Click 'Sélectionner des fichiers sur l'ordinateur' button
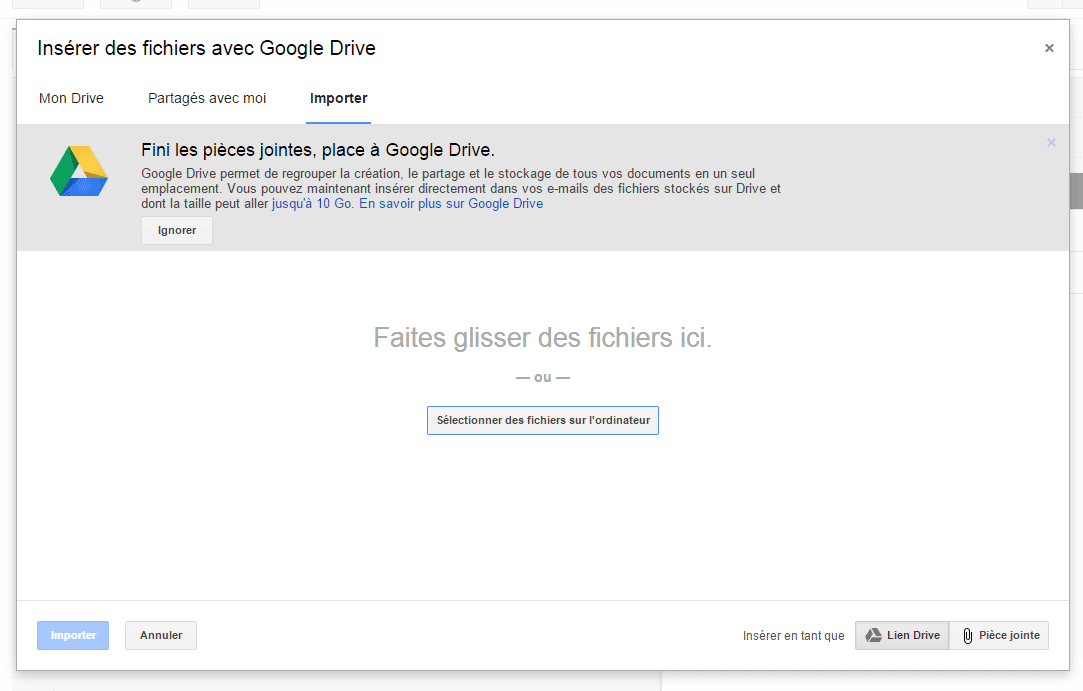Viewport: 1083px width, 691px height. (543, 420)
